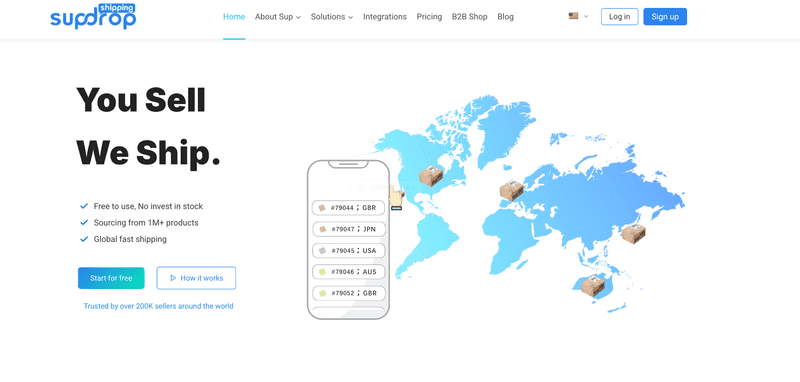This screenshot has width=800, height=382.
Task: Click the Start for free button
Action: pyautogui.click(x=111, y=278)
